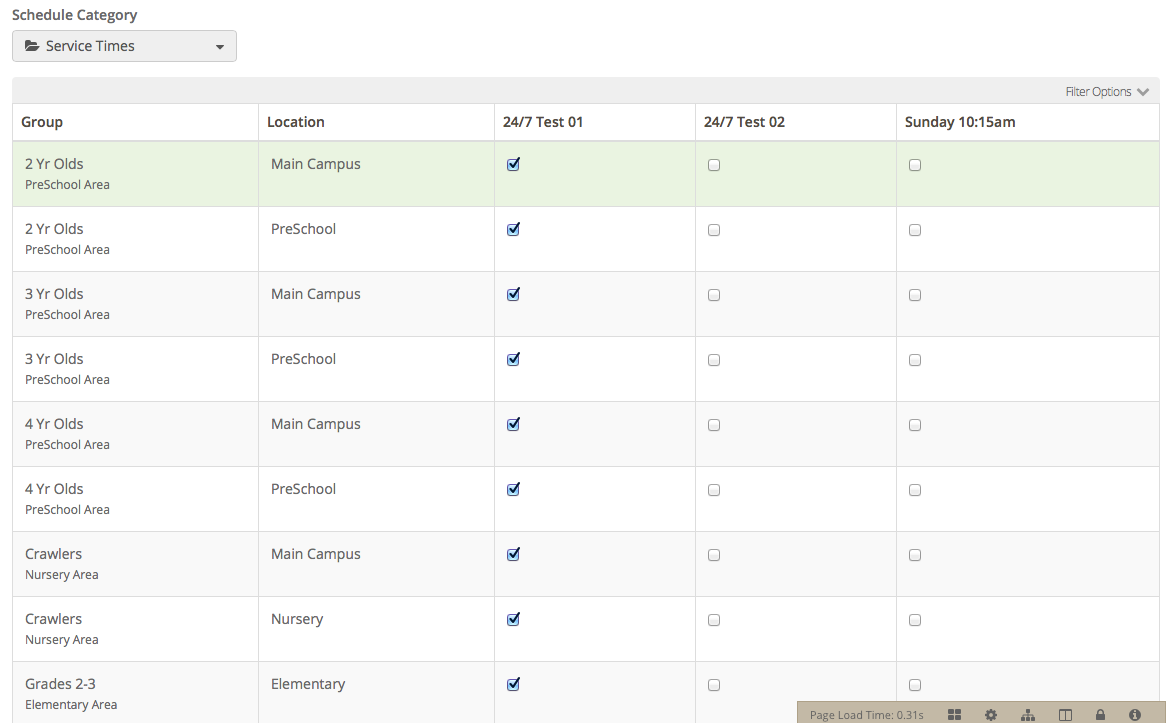Enable 24/7 Test 02 for Crawlers Nursery
The width and height of the screenshot is (1168, 723).
[713, 619]
